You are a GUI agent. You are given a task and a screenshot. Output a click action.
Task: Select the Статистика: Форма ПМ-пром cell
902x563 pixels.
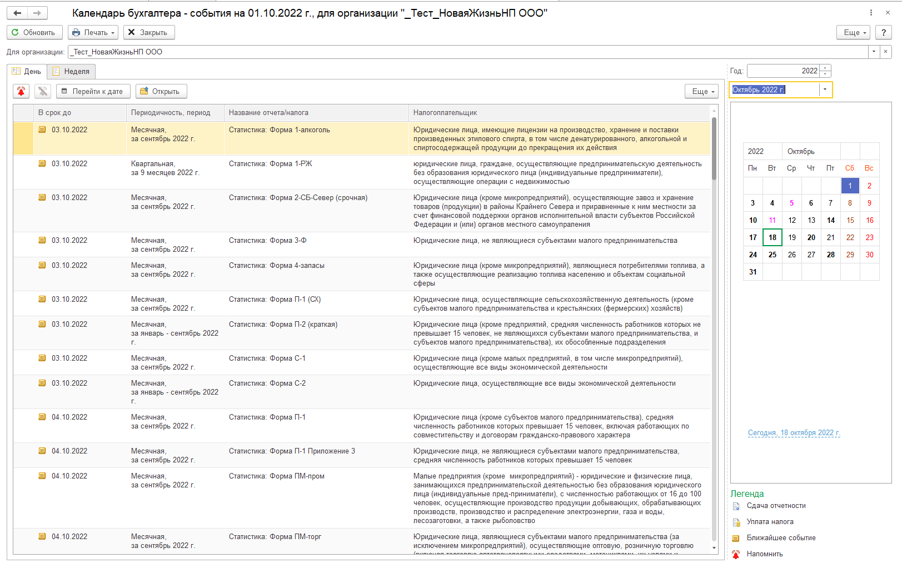click(x=316, y=498)
